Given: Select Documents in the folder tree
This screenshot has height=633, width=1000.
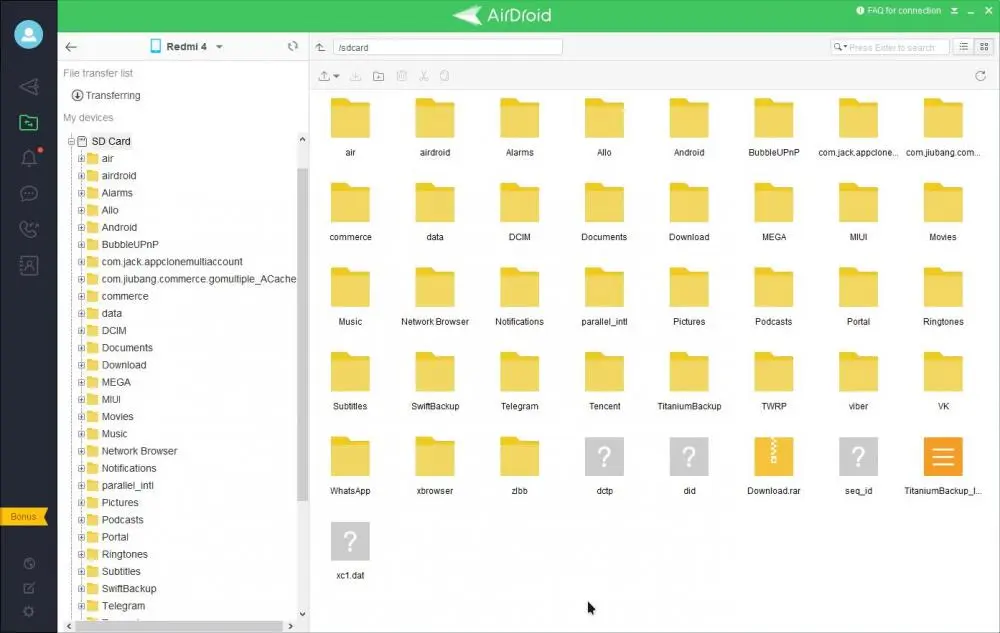Looking at the screenshot, I should click(127, 347).
